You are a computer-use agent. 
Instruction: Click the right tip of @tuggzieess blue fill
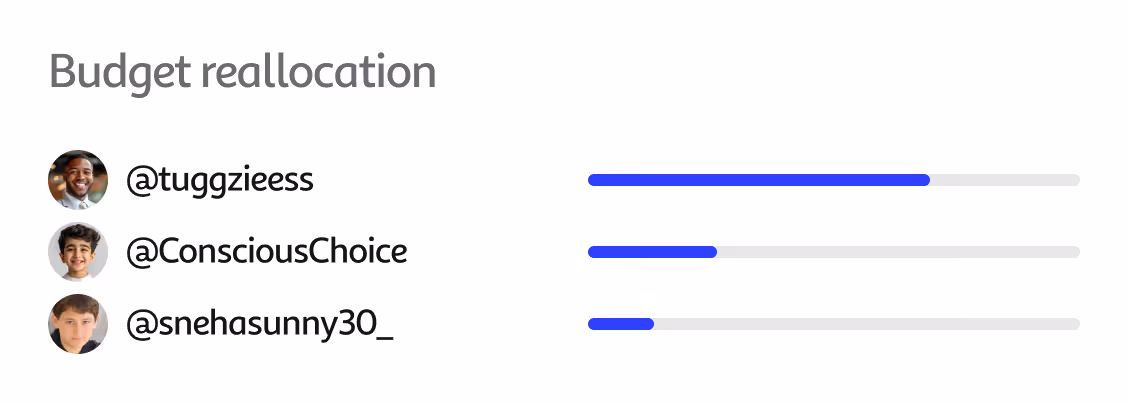point(926,180)
